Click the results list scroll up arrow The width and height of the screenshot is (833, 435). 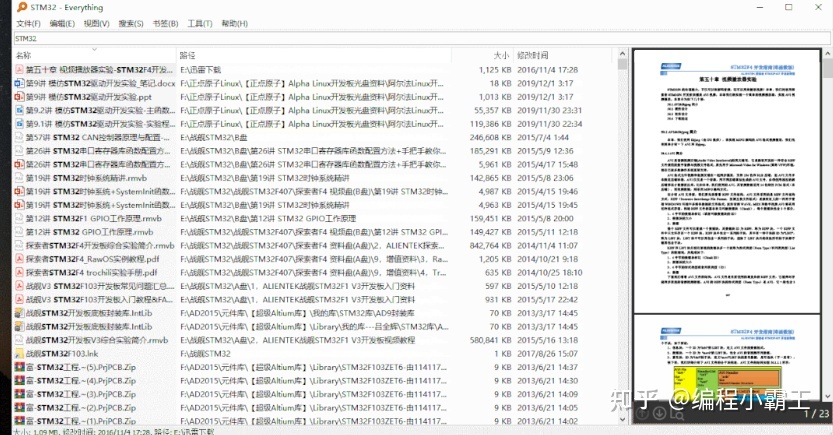coord(622,54)
